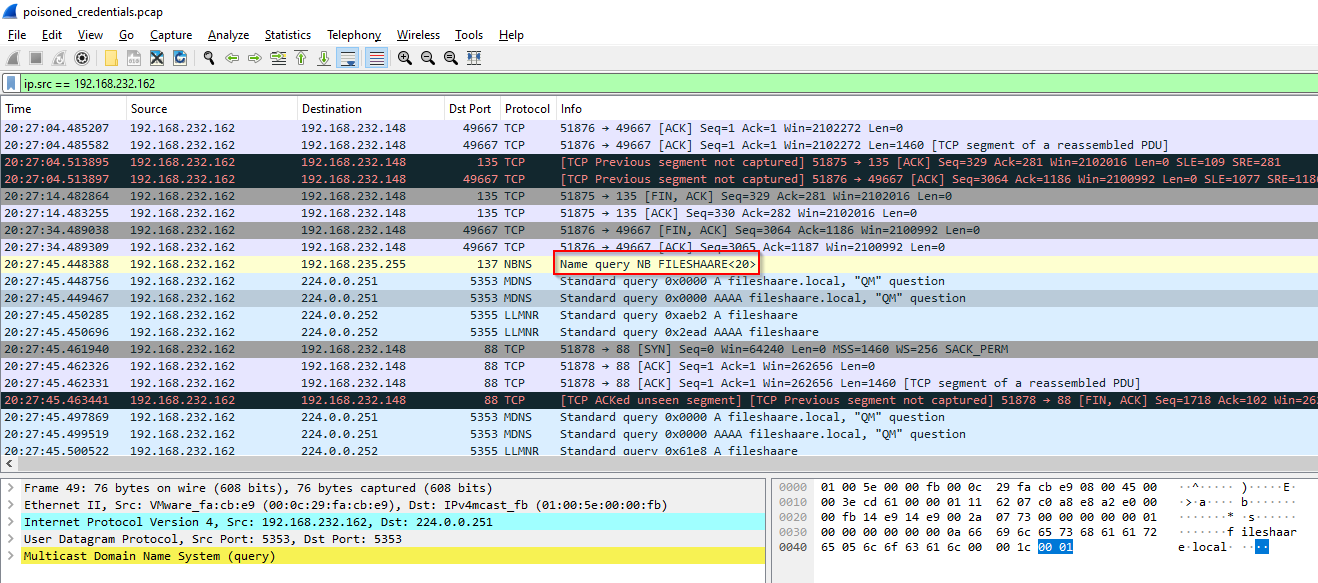Screen dimensions: 1318x583
Task: Open the Help menu
Action: coord(511,35)
